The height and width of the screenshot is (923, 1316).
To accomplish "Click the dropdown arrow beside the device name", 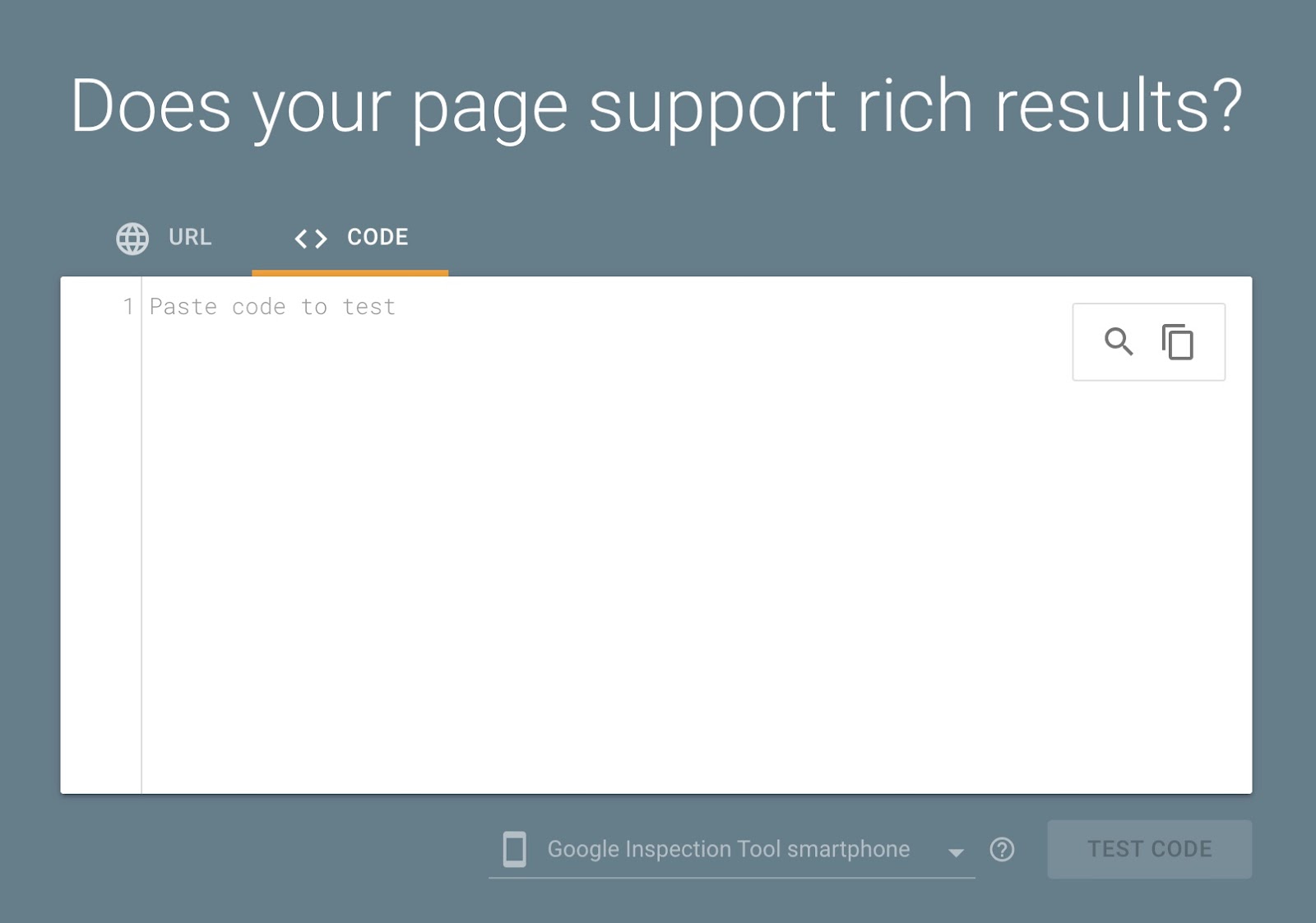I will pyautogui.click(x=957, y=852).
